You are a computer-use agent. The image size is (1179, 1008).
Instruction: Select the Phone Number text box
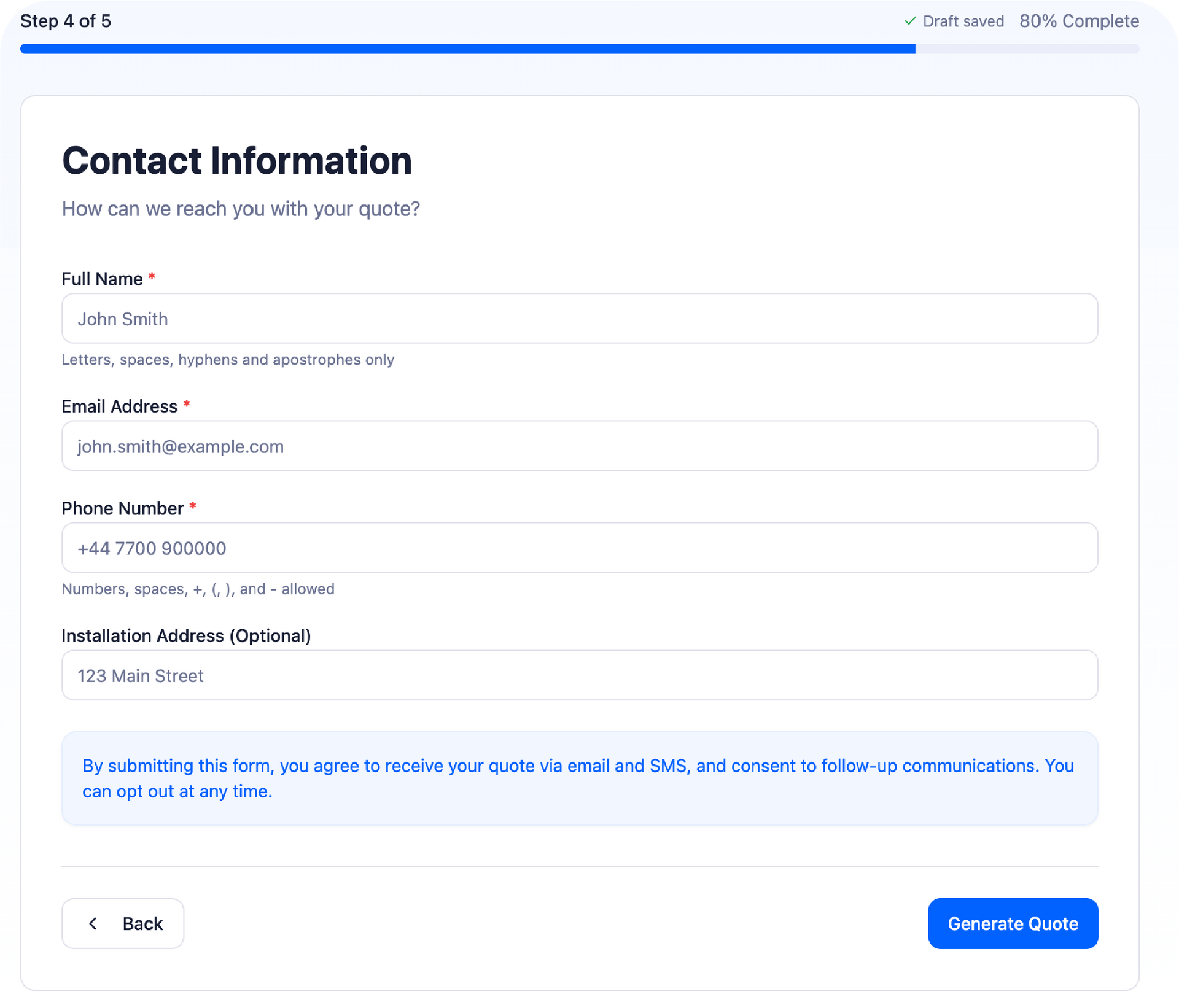[579, 548]
